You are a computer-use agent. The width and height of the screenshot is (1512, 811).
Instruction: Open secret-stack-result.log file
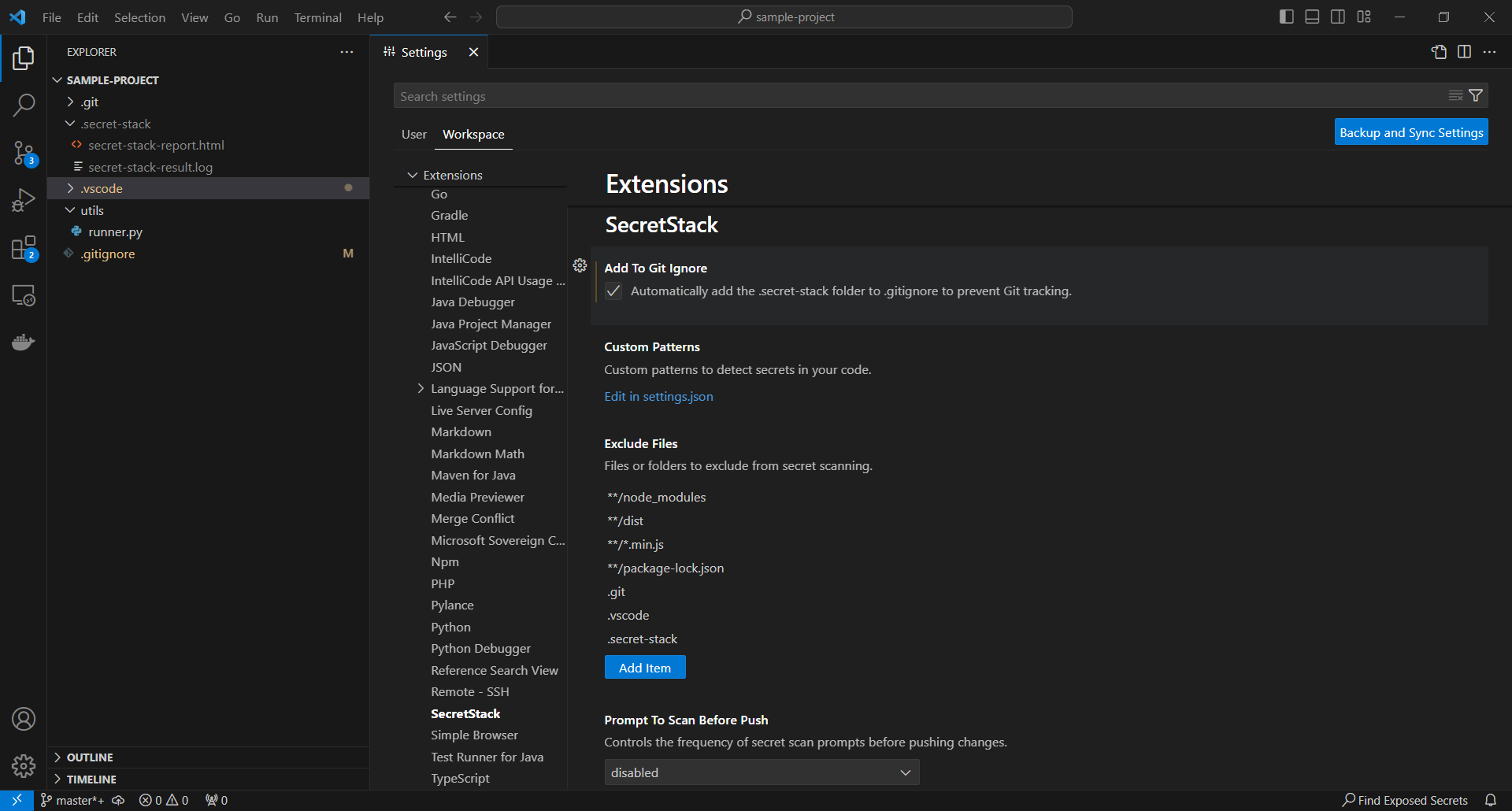[208, 167]
